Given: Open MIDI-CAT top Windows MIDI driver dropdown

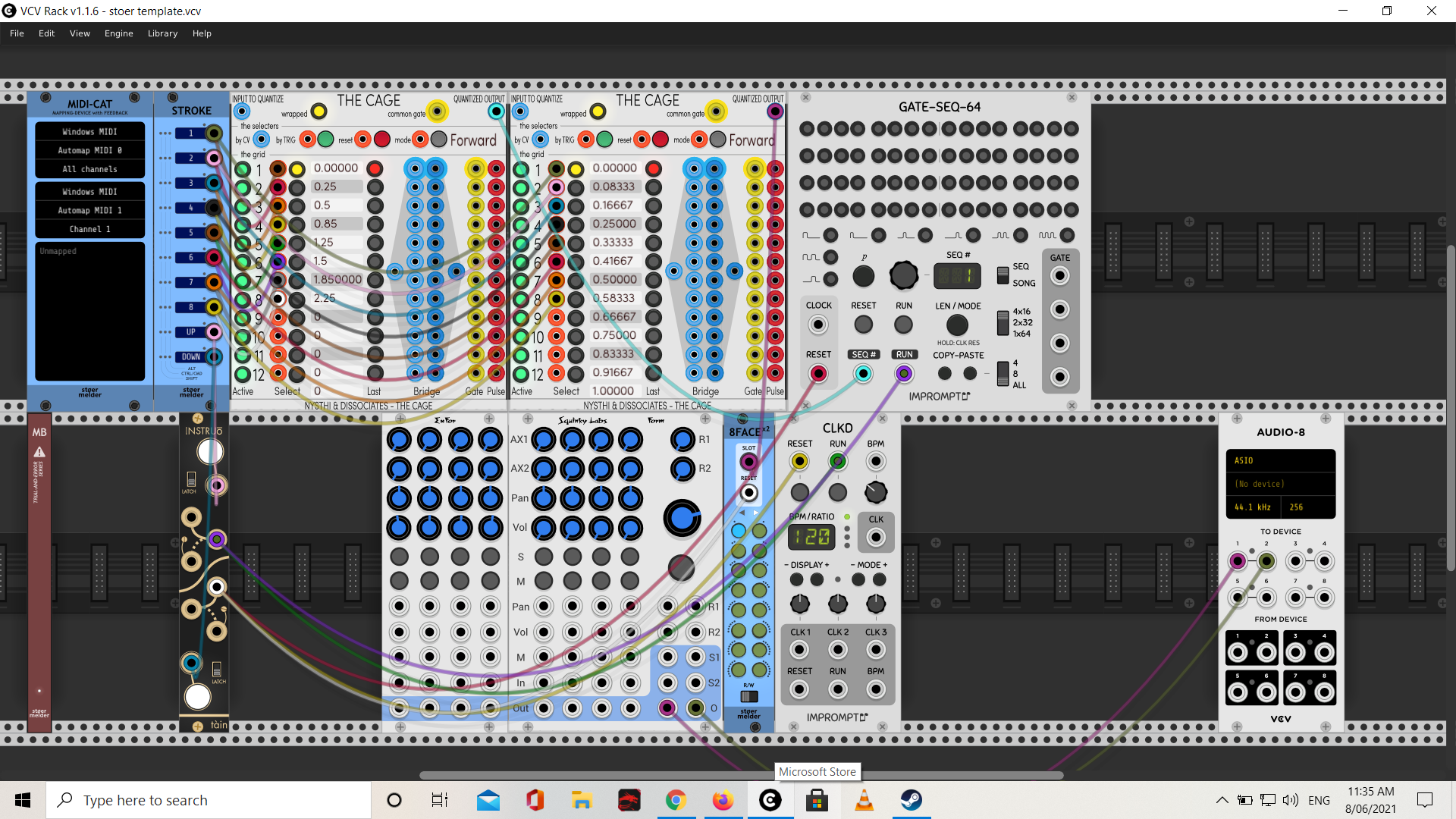Looking at the screenshot, I should click(89, 132).
